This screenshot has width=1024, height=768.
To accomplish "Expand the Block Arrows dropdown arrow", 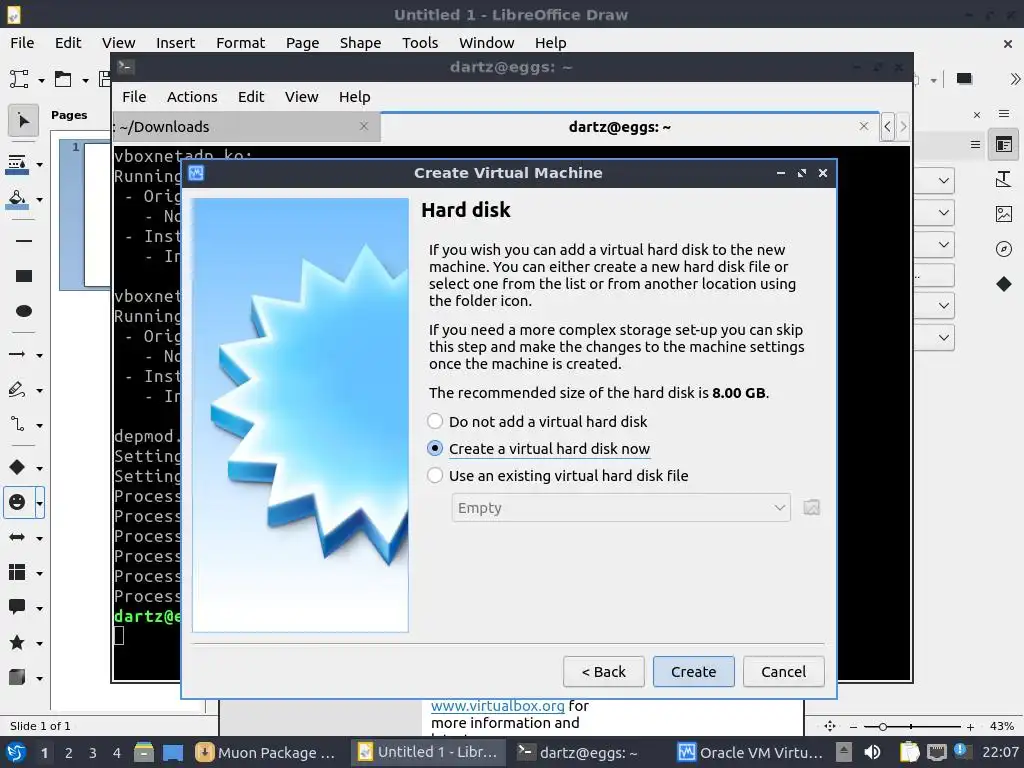I will click(x=40, y=538).
